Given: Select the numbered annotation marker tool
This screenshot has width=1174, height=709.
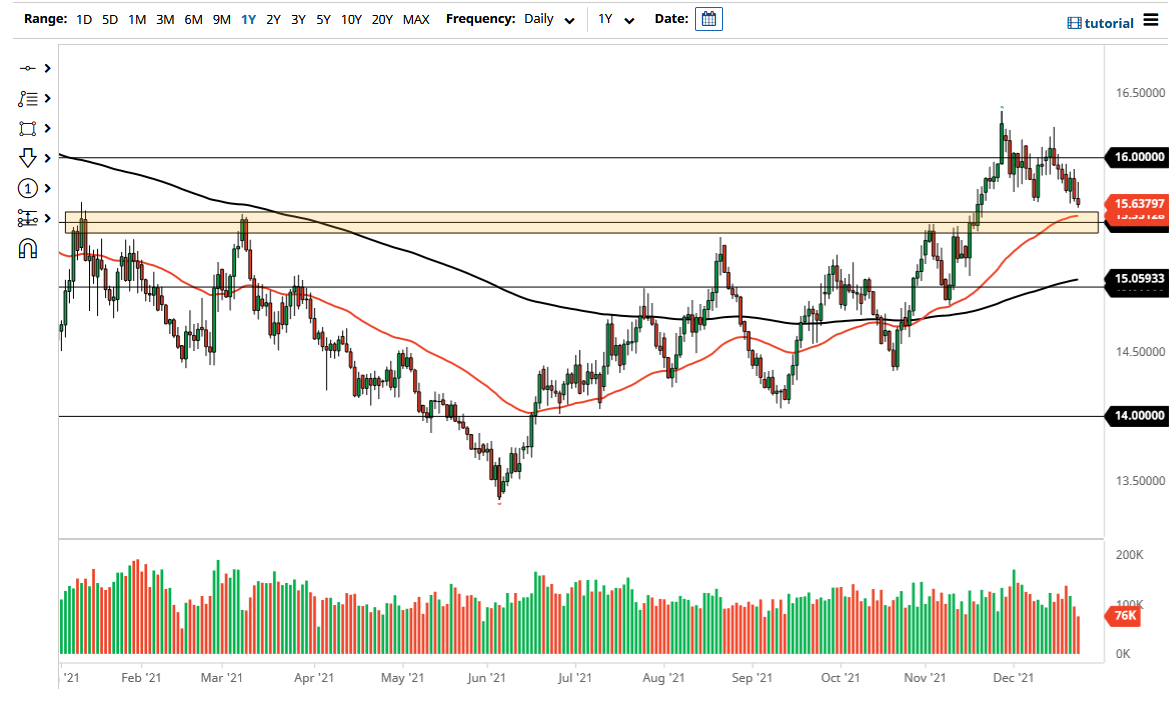Looking at the screenshot, I should pyautogui.click(x=30, y=188).
